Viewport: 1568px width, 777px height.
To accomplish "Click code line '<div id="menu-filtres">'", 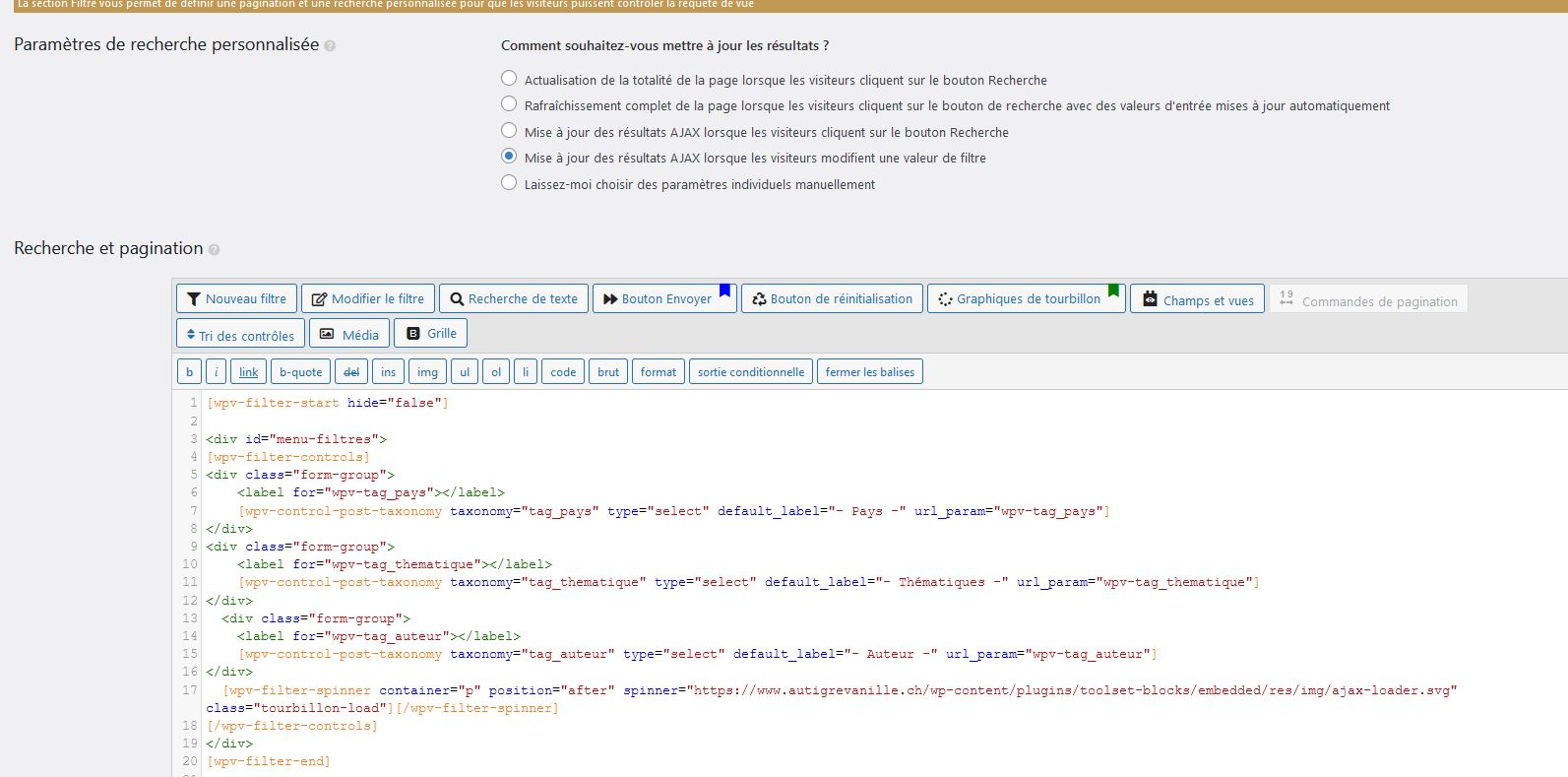I will point(296,439).
